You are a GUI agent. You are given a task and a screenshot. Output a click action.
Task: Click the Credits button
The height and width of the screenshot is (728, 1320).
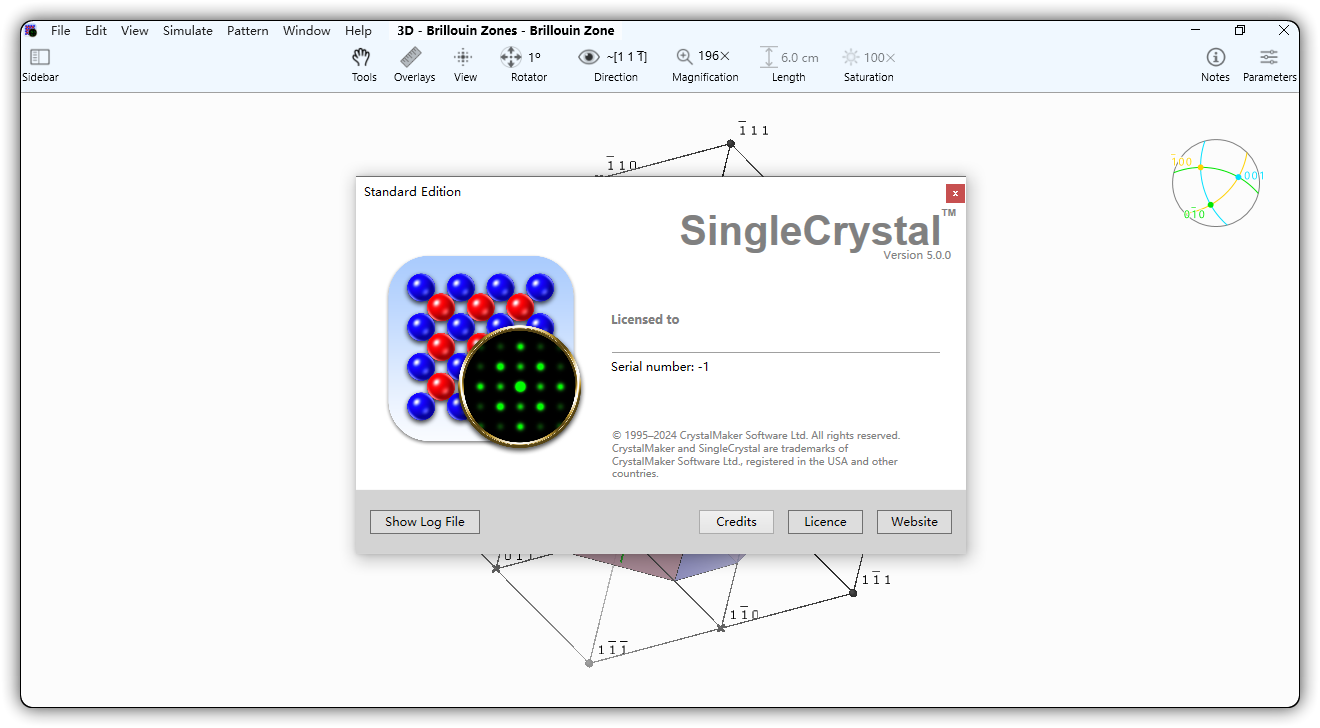click(x=737, y=521)
